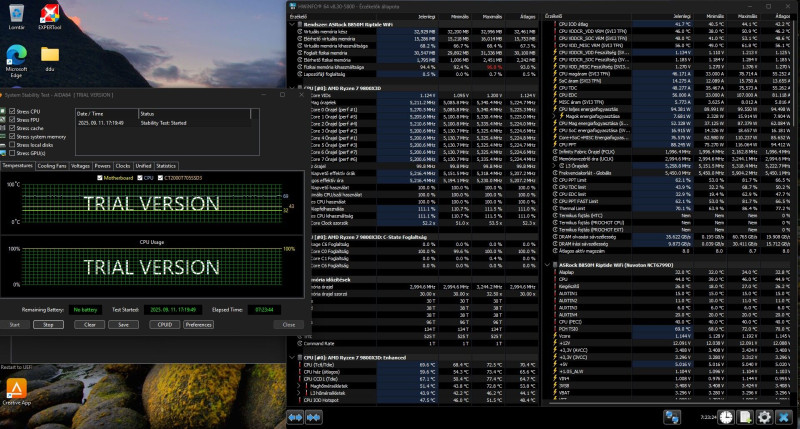The width and height of the screenshot is (800, 429).
Task: Open the Microsoft Edge desktop shortcut
Action: click(x=16, y=56)
